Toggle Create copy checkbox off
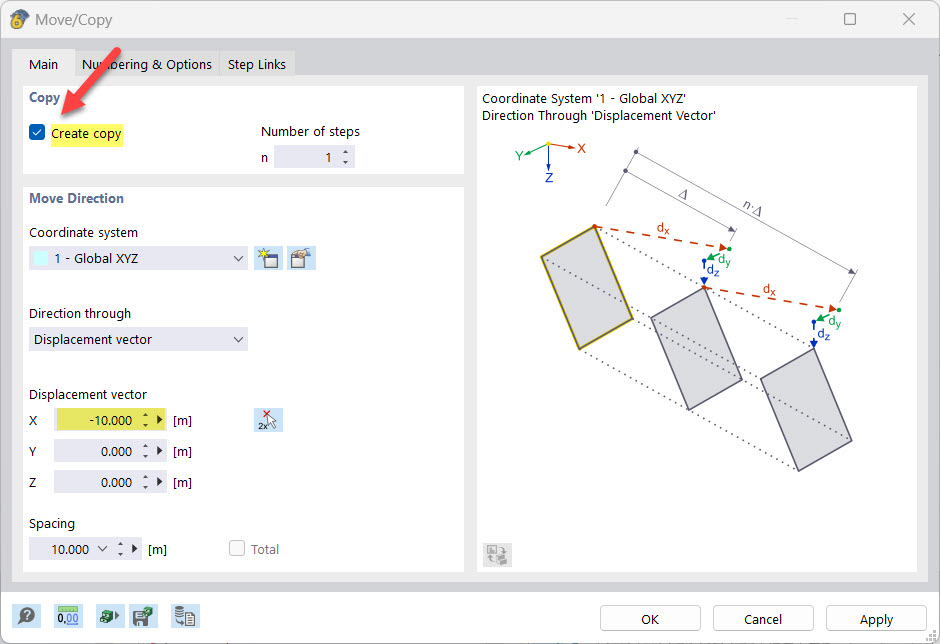The image size is (940, 644). tap(36, 131)
